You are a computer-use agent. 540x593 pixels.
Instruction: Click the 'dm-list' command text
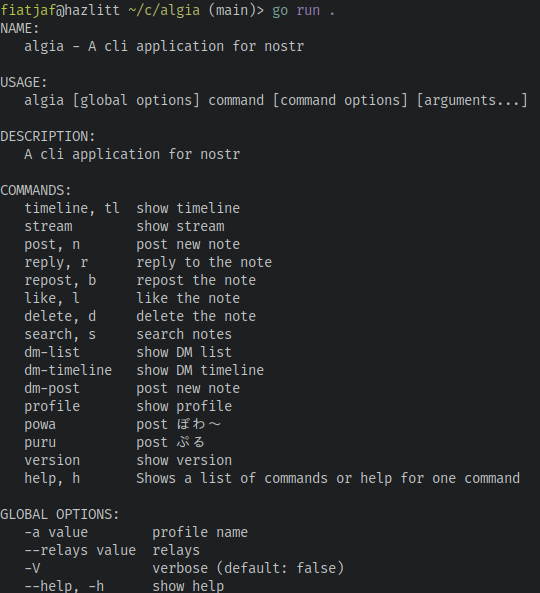click(x=52, y=352)
